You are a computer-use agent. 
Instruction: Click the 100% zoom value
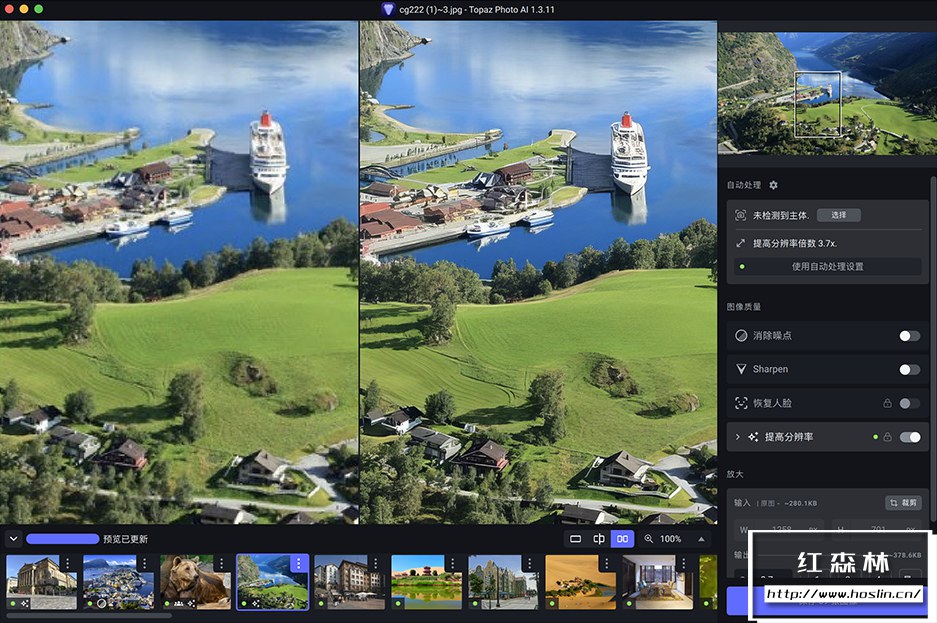coord(670,539)
